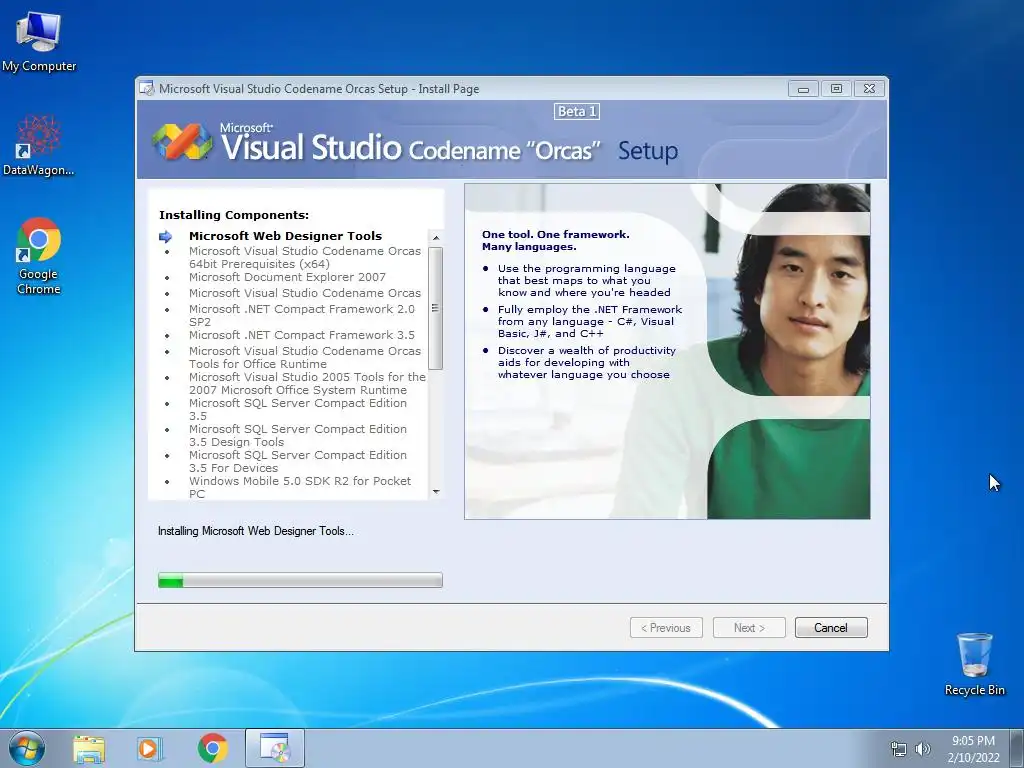Open the Recycle Bin
This screenshot has height=768, width=1024.
pyautogui.click(x=974, y=664)
